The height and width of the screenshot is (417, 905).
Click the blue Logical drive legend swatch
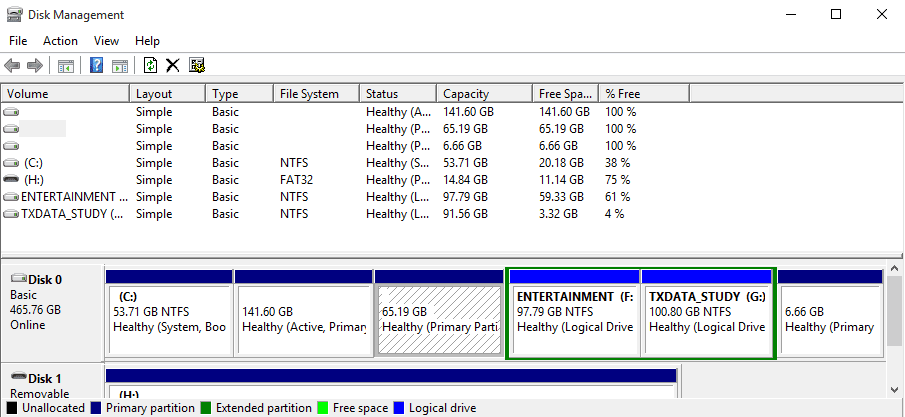[399, 408]
